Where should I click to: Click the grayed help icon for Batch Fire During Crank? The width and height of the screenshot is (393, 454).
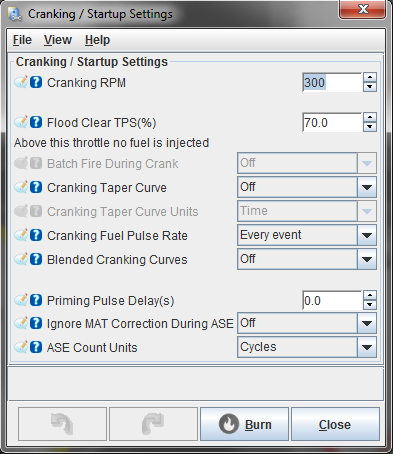coord(36,163)
